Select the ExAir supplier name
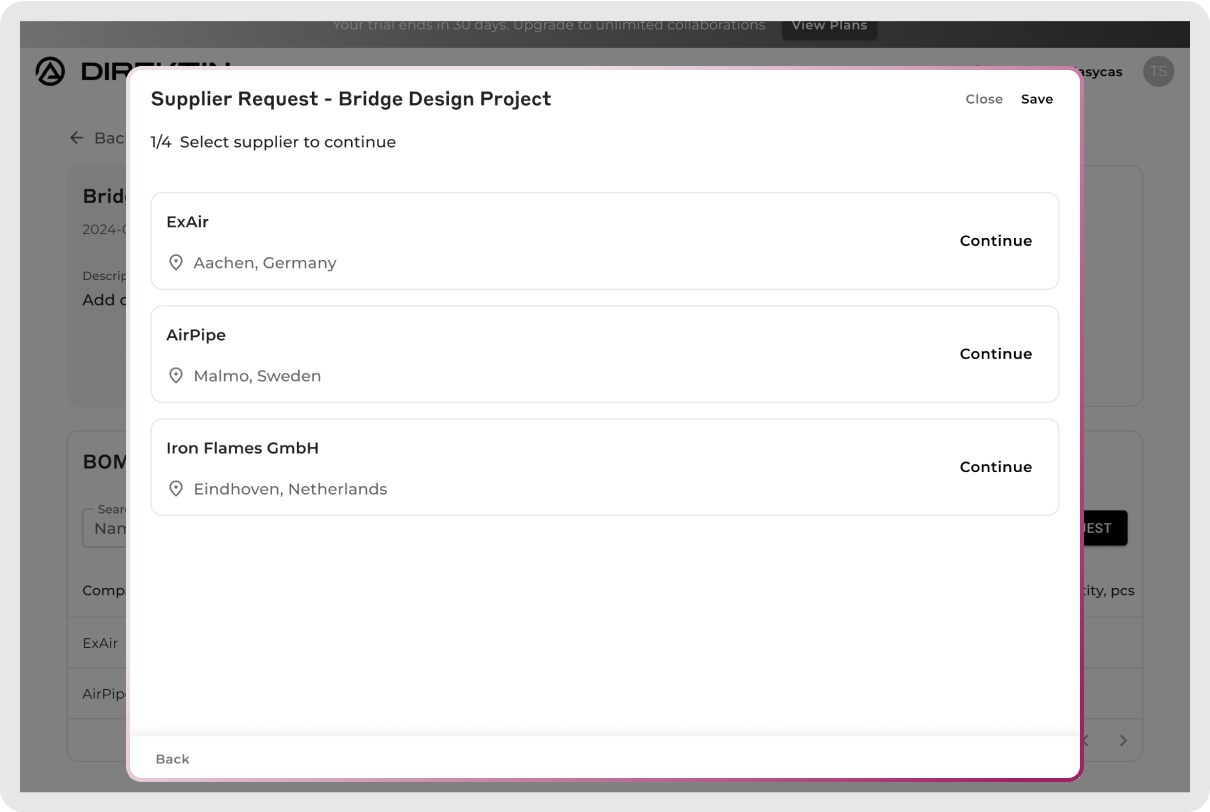This screenshot has width=1210, height=812. click(188, 222)
